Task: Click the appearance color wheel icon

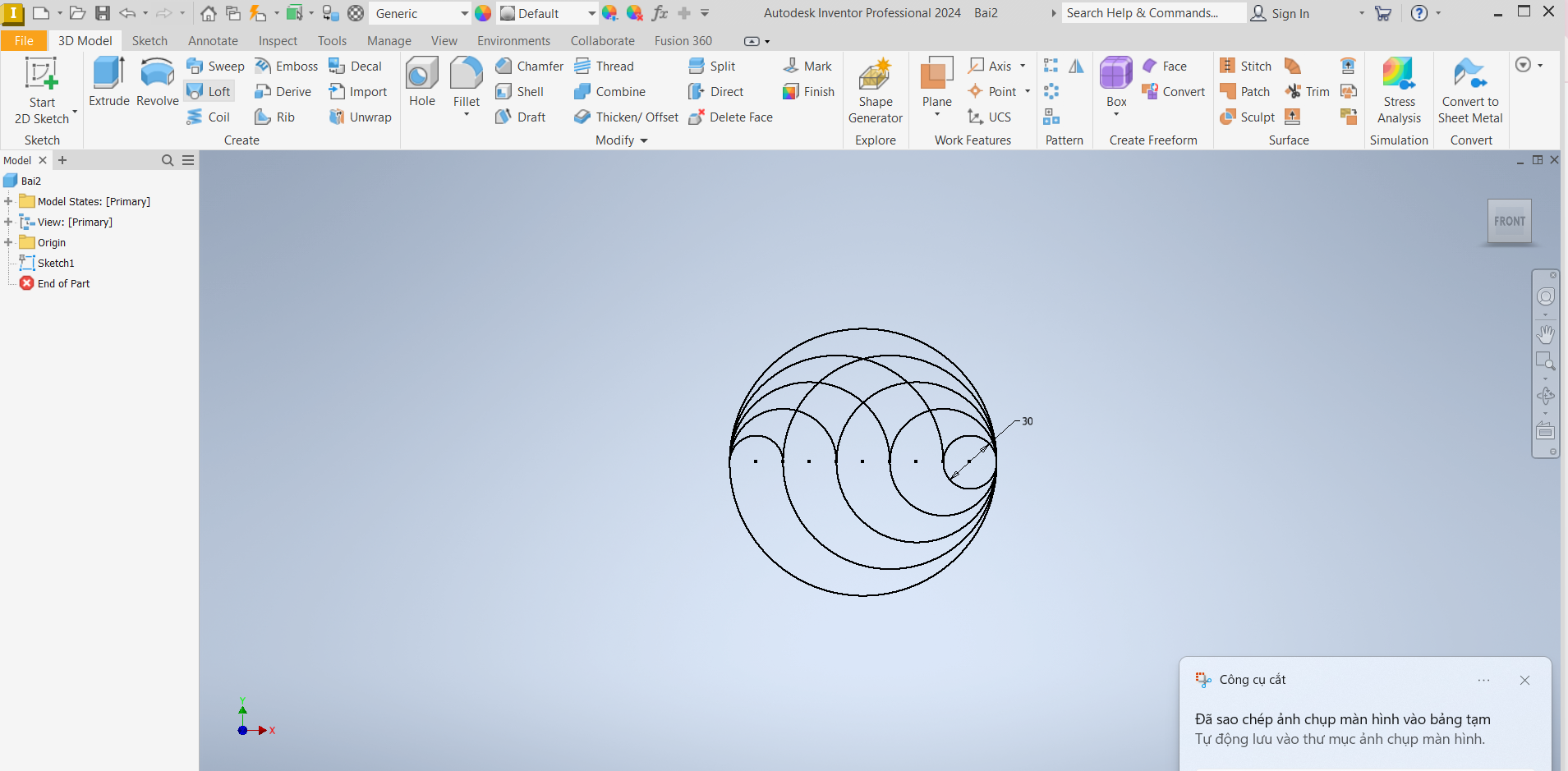Action: click(x=483, y=13)
